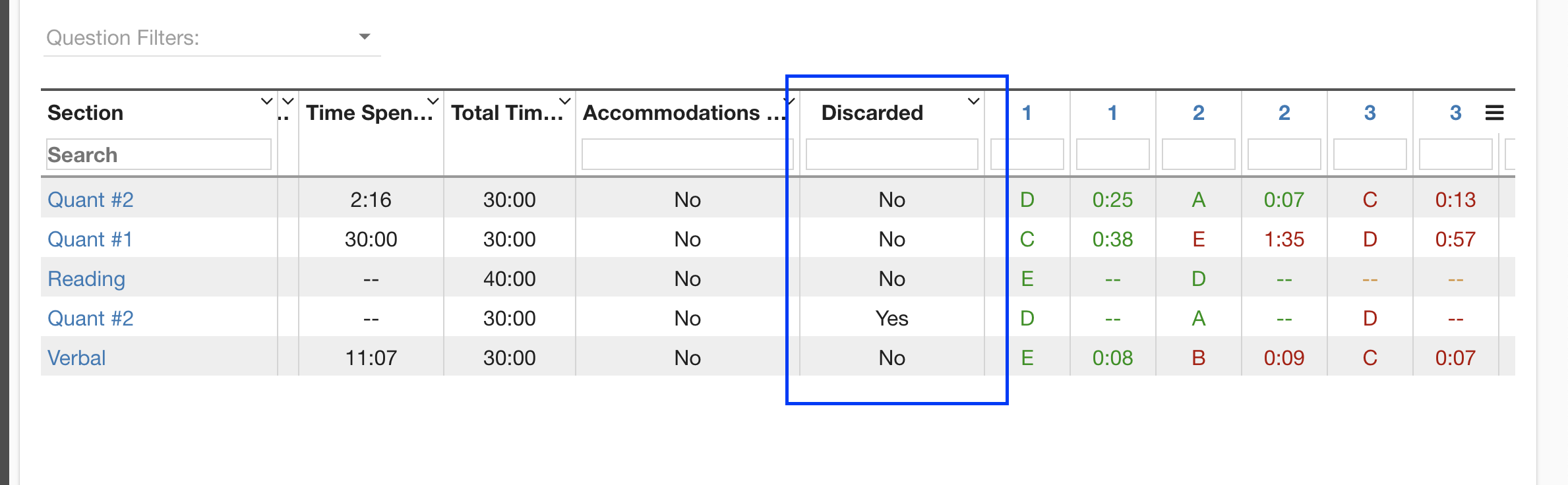Click the first question 2 column header
This screenshot has height=485, width=1568.
tap(1198, 113)
